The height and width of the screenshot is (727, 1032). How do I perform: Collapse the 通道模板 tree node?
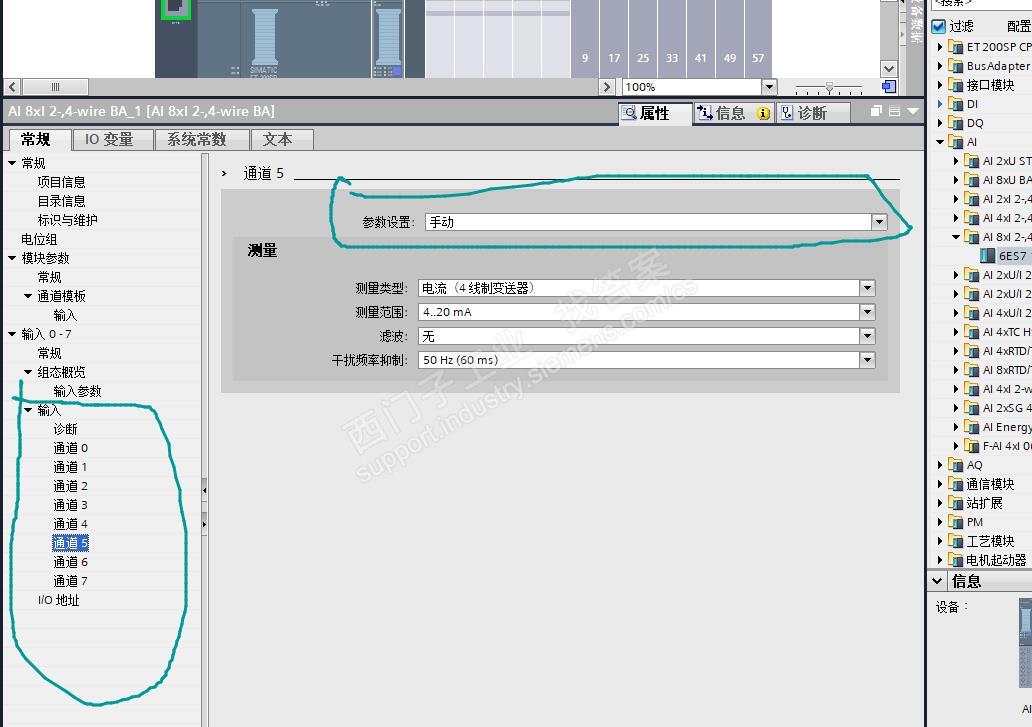28,296
